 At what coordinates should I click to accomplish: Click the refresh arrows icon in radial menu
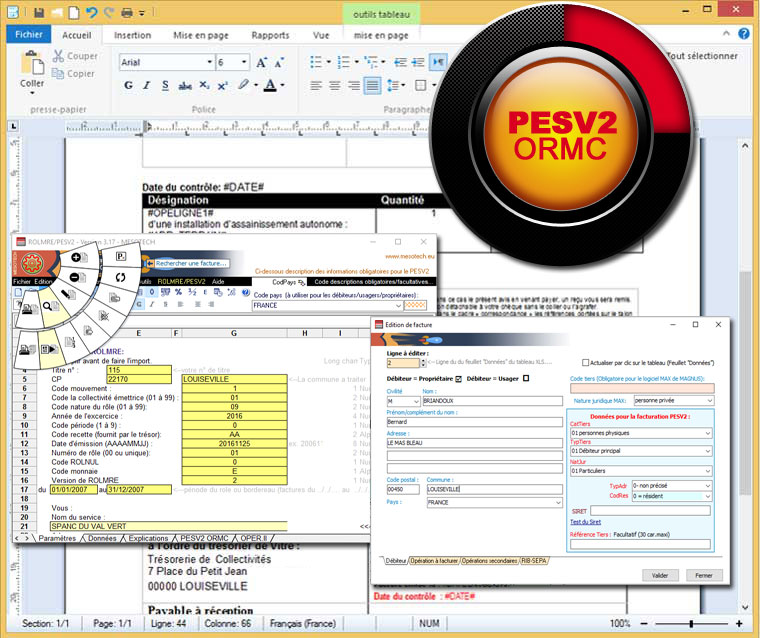(120, 277)
